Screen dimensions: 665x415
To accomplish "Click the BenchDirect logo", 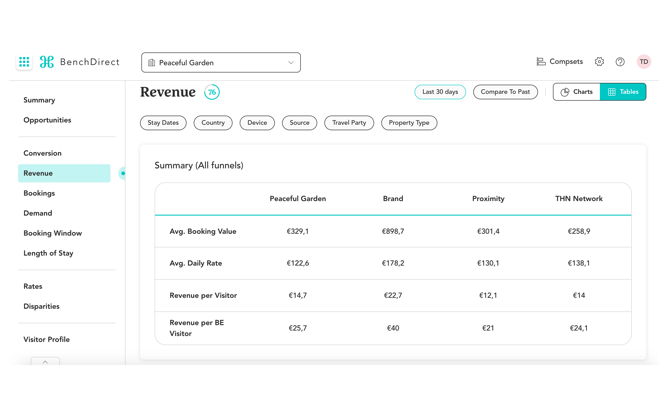I will pyautogui.click(x=79, y=62).
